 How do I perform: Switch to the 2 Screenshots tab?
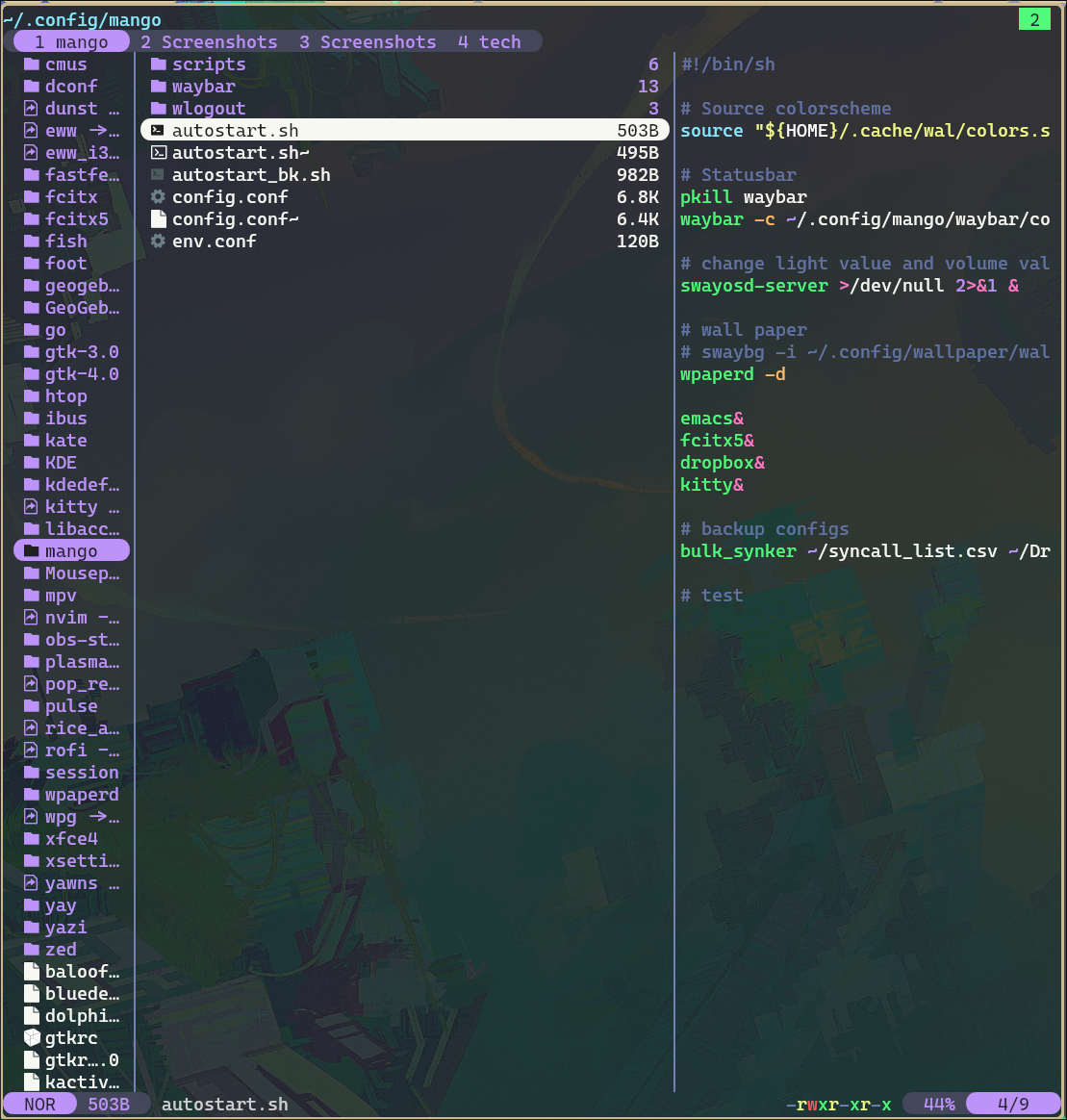pyautogui.click(x=209, y=42)
